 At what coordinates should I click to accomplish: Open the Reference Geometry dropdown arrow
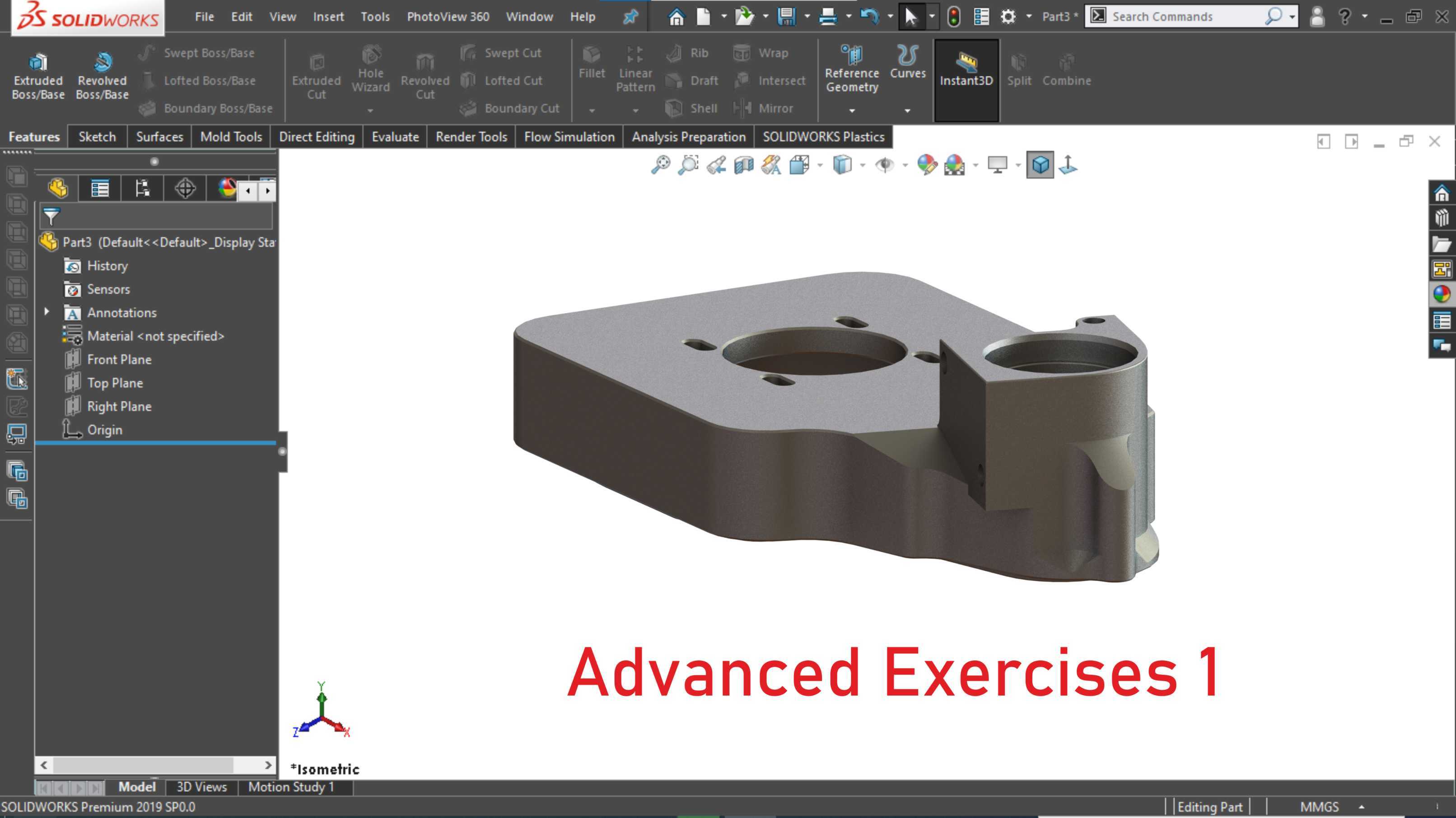tap(852, 111)
